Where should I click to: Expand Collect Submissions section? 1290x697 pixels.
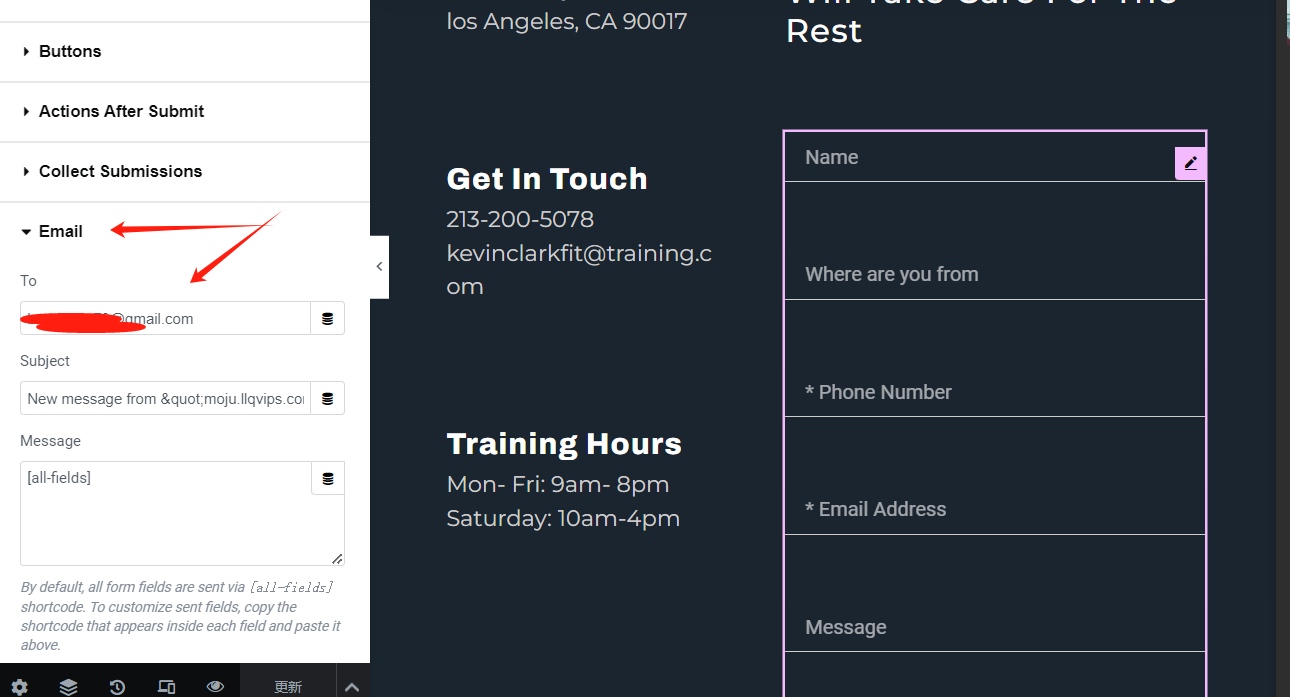tap(185, 172)
